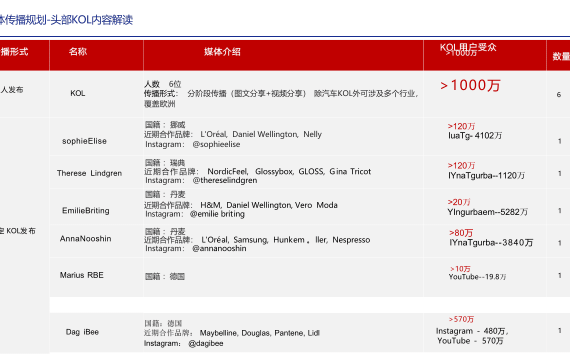Click the @thereselindgren Instagram handle
Image resolution: width=570 pixels, height=360 pixels.
tap(225, 180)
